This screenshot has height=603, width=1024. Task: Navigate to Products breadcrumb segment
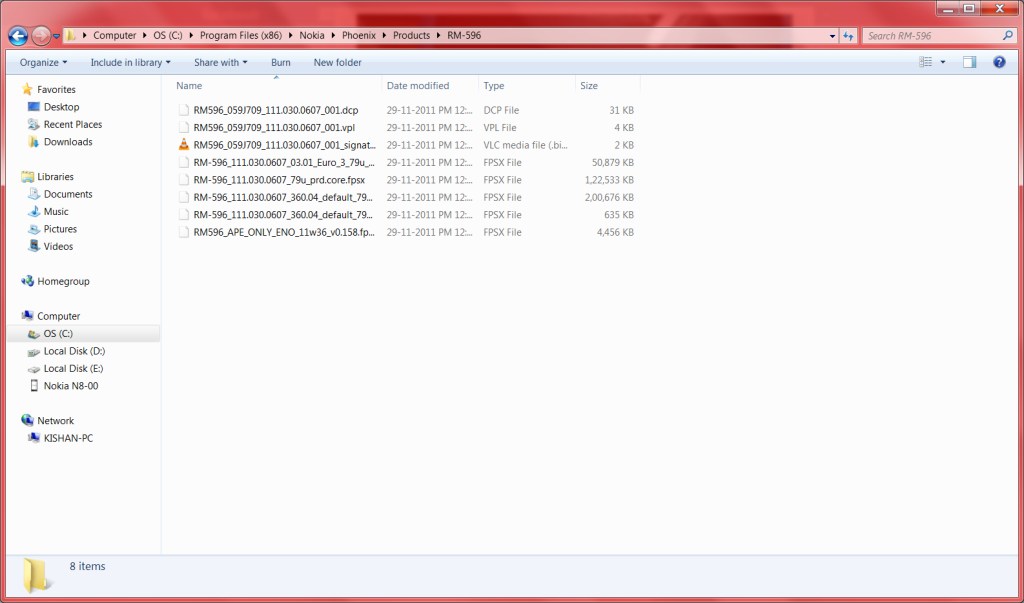[411, 35]
